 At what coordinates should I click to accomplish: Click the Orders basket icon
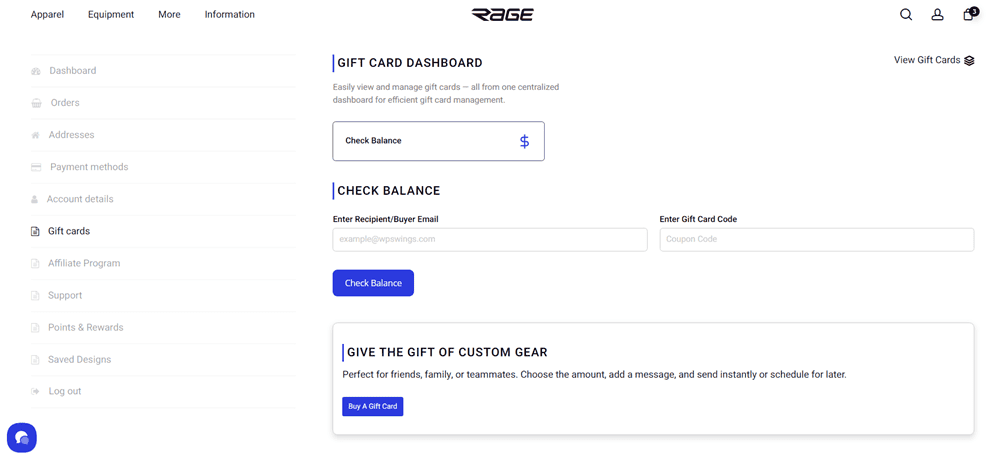(36, 103)
